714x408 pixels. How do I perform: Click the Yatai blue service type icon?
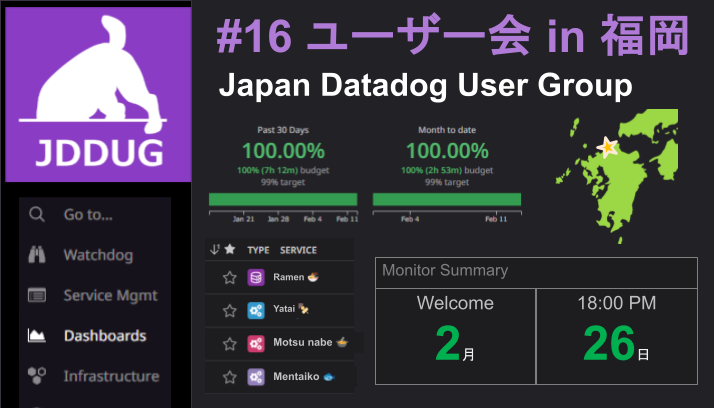(x=256, y=310)
